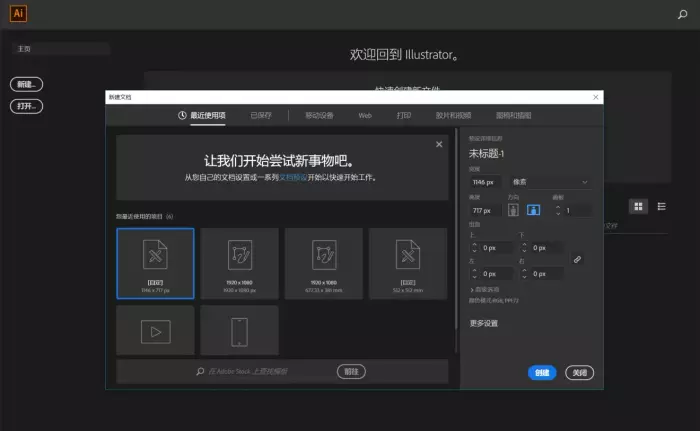This screenshot has height=431, width=700.
Task: Close the 新建文档 dialog with the X
Action: pos(596,97)
